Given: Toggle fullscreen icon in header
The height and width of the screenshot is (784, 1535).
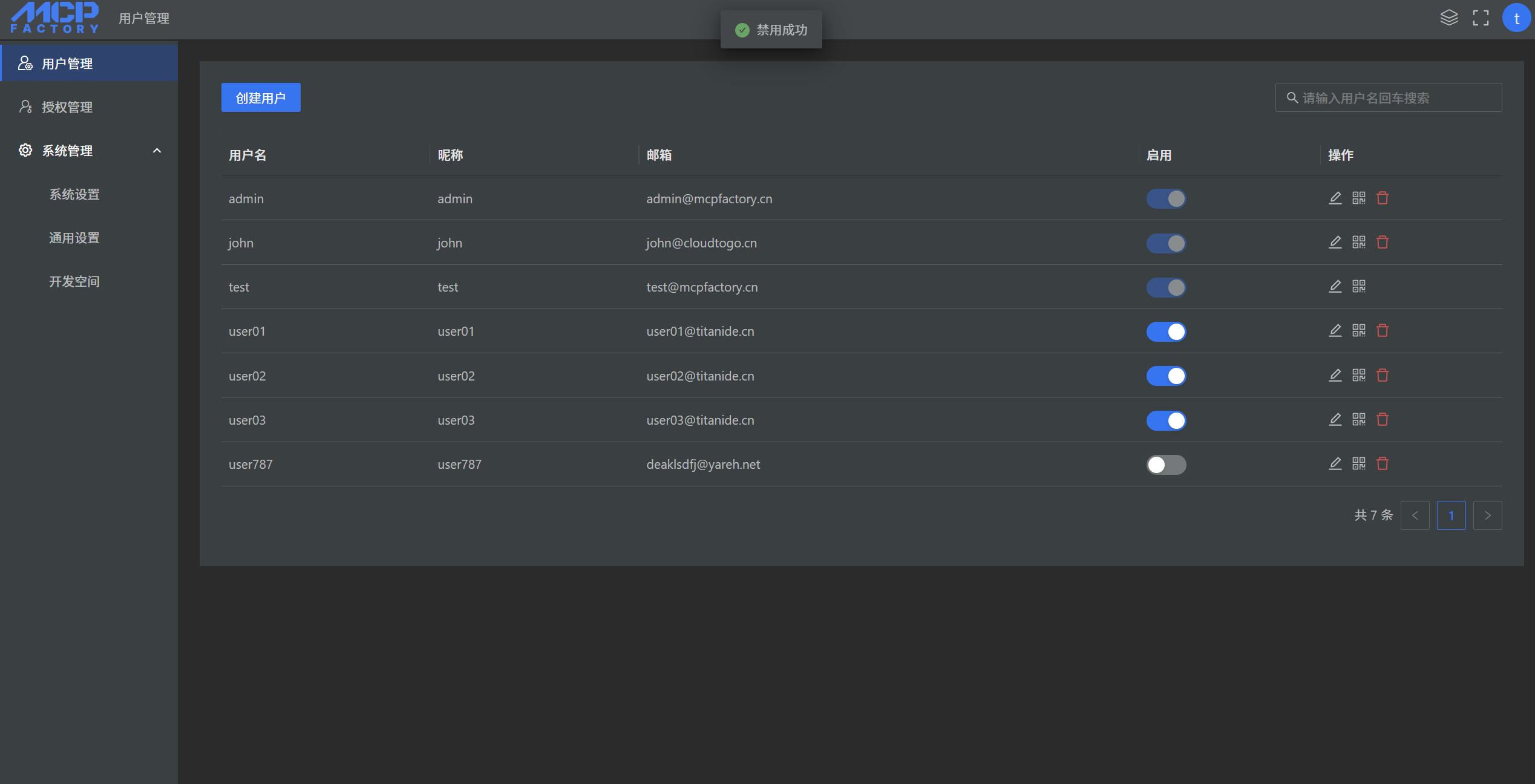Looking at the screenshot, I should pos(1481,18).
